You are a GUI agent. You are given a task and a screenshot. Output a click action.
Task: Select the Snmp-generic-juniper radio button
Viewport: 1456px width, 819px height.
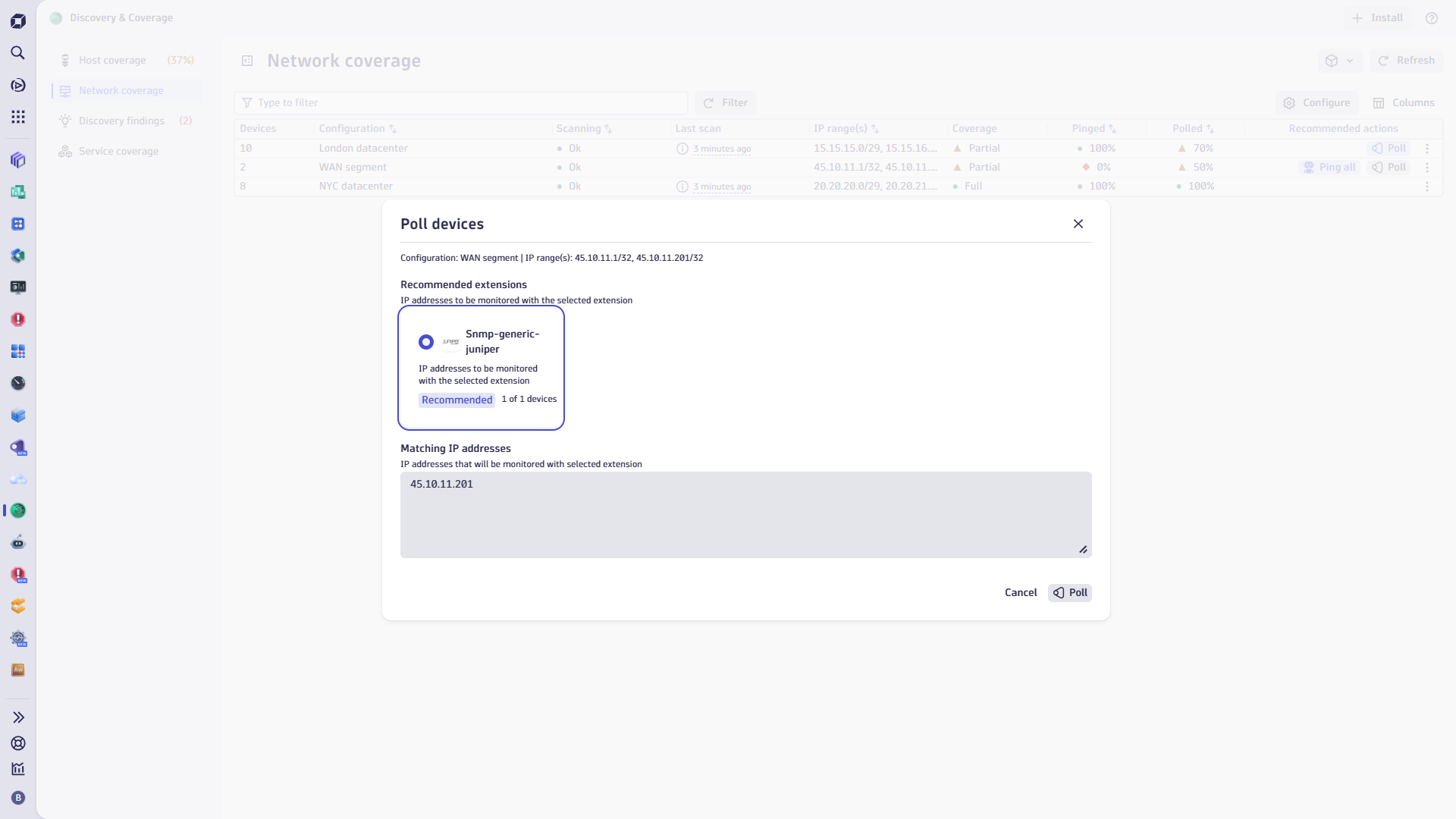(426, 342)
